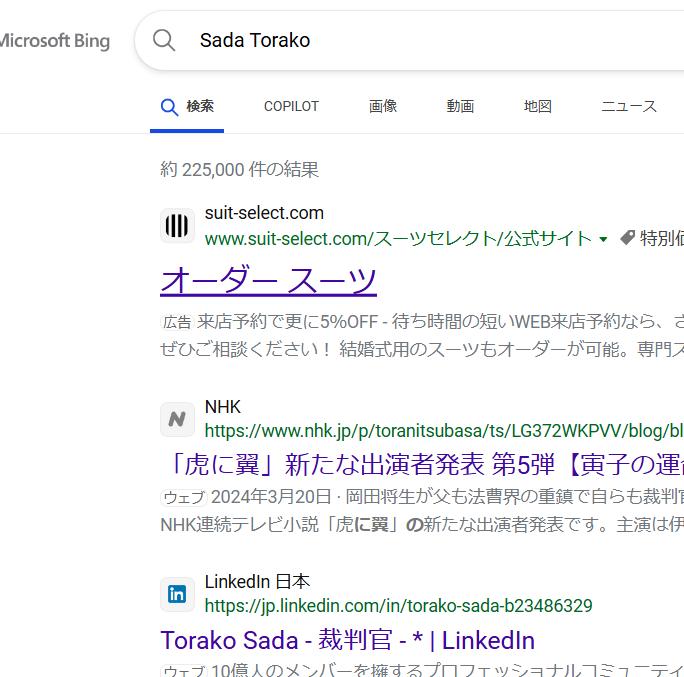Switch to the 動画 tab
Image resolution: width=684 pixels, height=677 pixels.
pyautogui.click(x=460, y=106)
